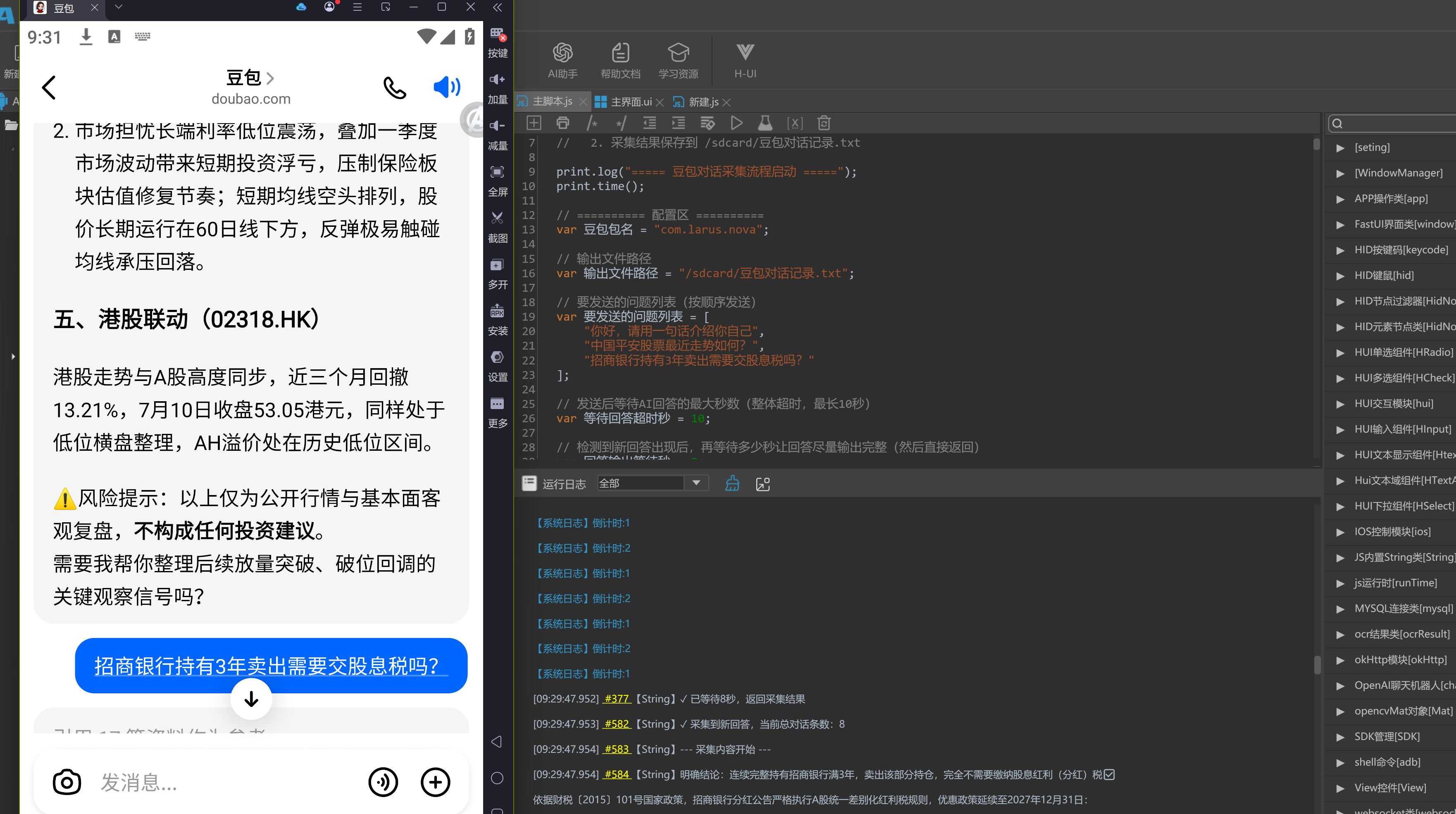Open 帮助文档 help docs
1456x814 pixels.
coord(620,60)
